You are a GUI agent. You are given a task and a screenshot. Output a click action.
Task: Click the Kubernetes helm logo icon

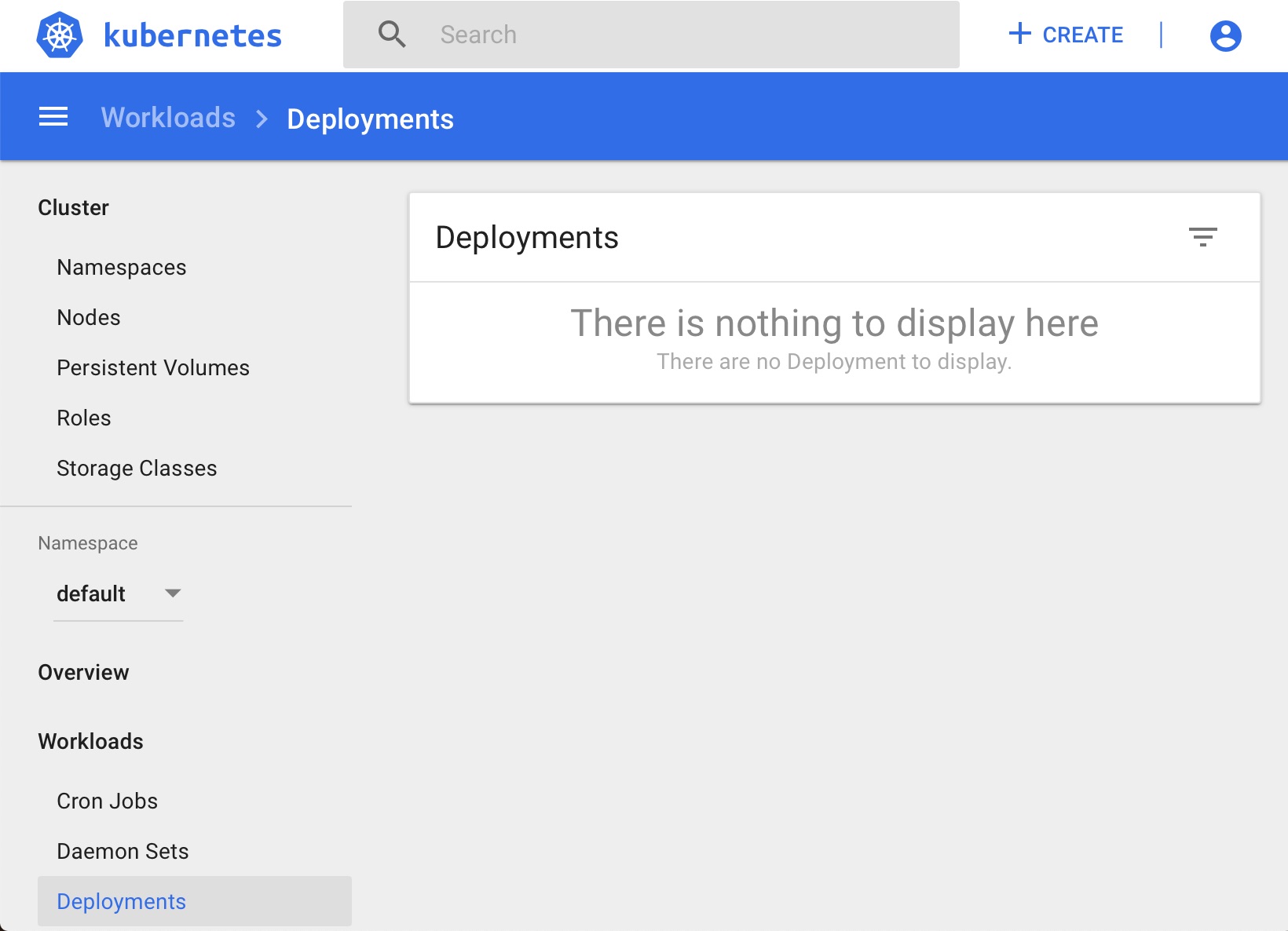(x=60, y=35)
